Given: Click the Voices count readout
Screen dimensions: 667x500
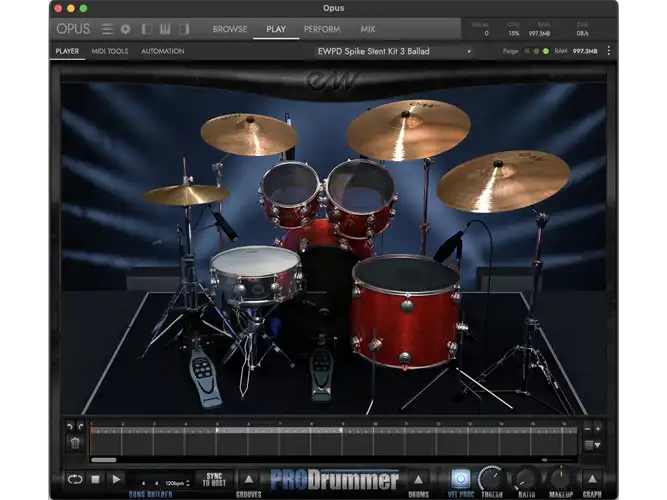Looking at the screenshot, I should 481,29.
